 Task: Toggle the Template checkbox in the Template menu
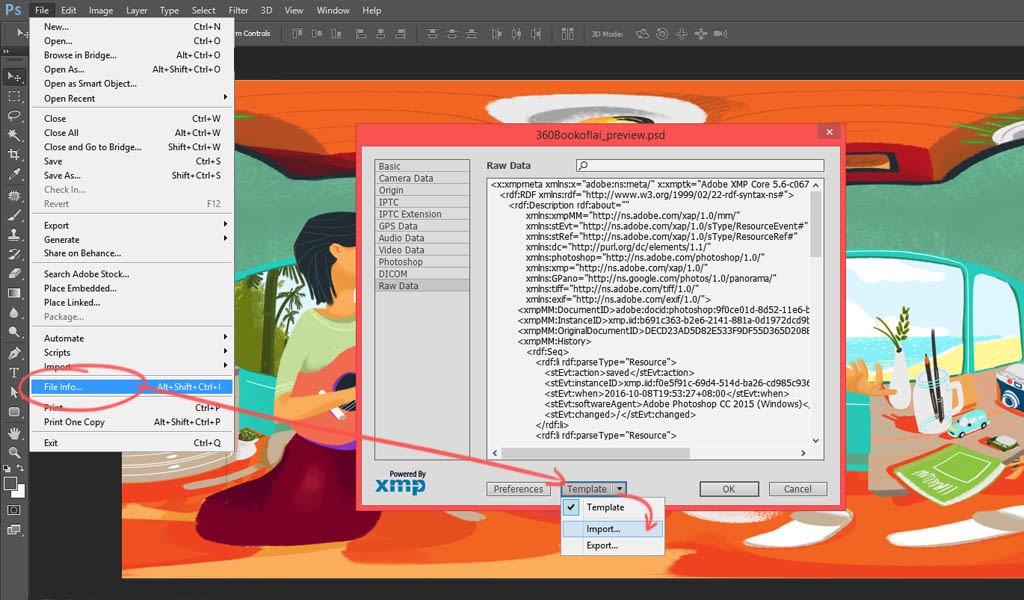571,507
